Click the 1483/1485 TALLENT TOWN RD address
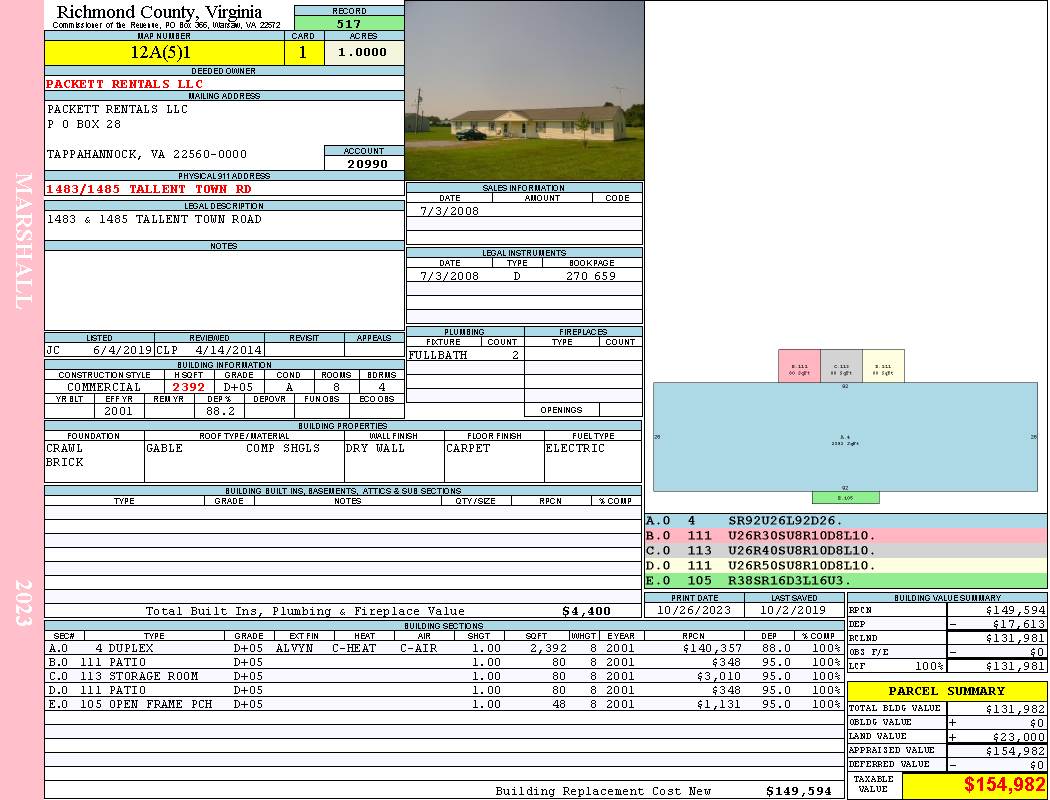The image size is (1050, 800). pyautogui.click(x=149, y=189)
